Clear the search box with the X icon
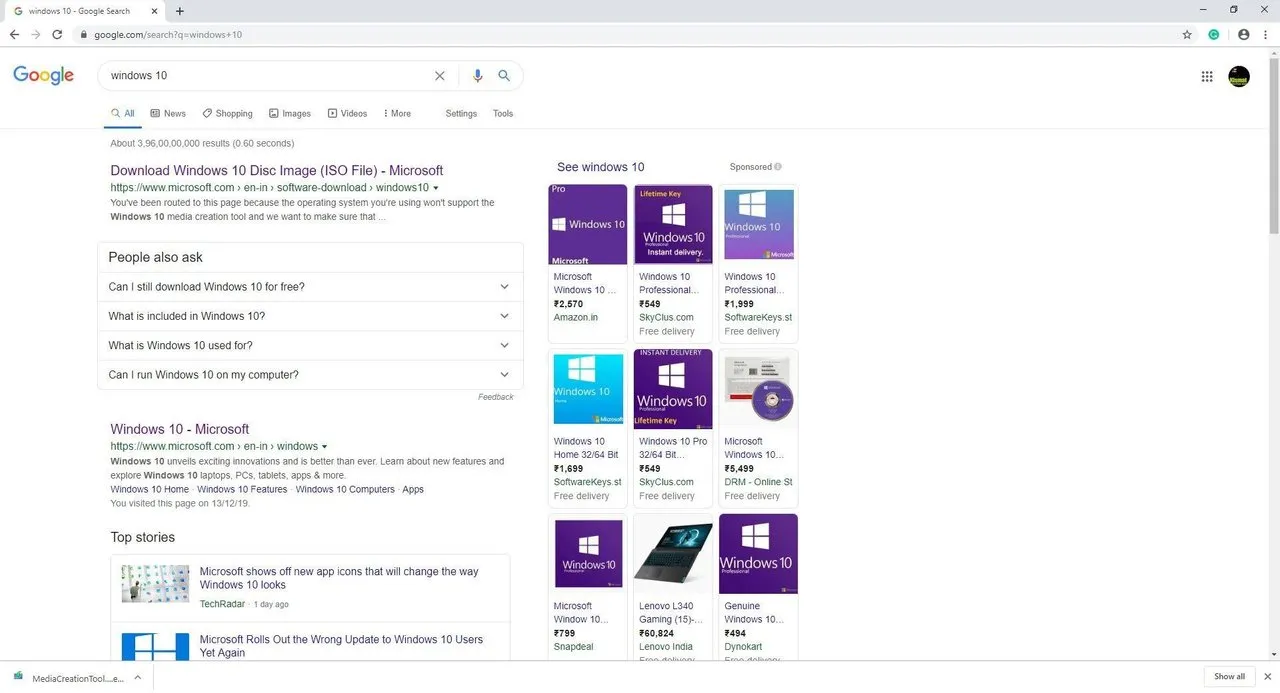The height and width of the screenshot is (693, 1280). pyautogui.click(x=439, y=75)
